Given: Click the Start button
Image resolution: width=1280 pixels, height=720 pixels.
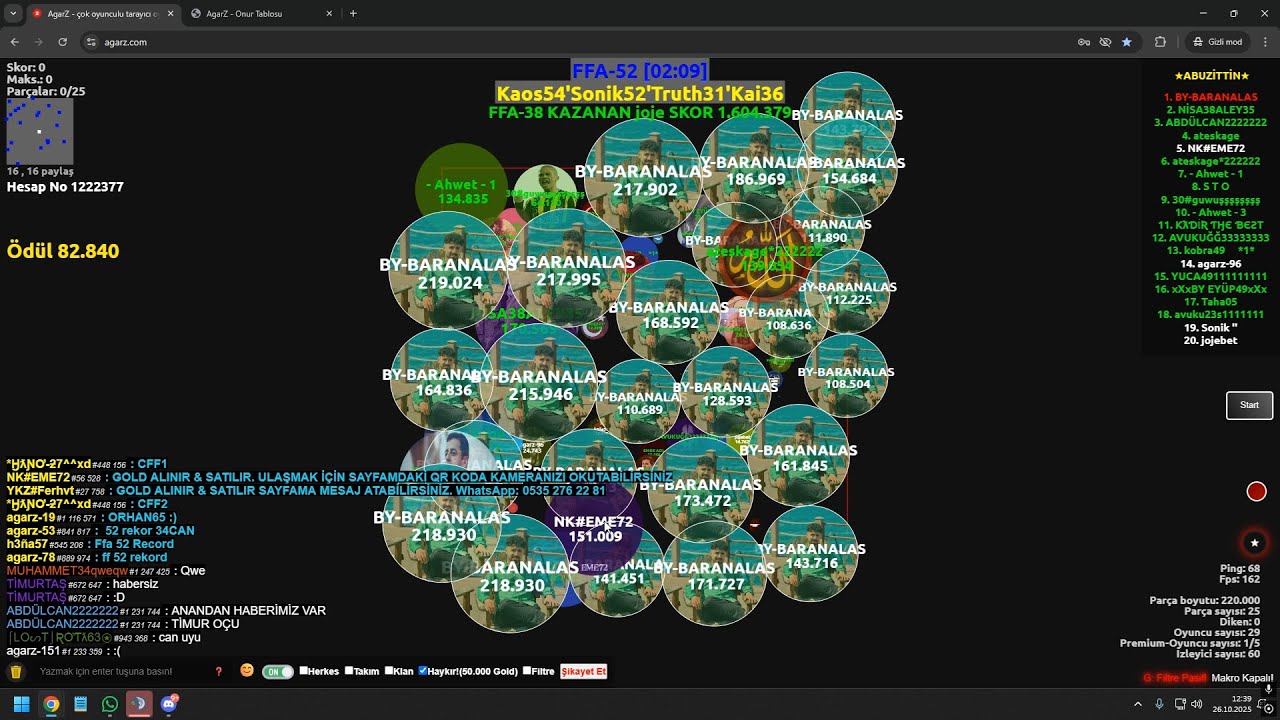Looking at the screenshot, I should pyautogui.click(x=1249, y=405).
